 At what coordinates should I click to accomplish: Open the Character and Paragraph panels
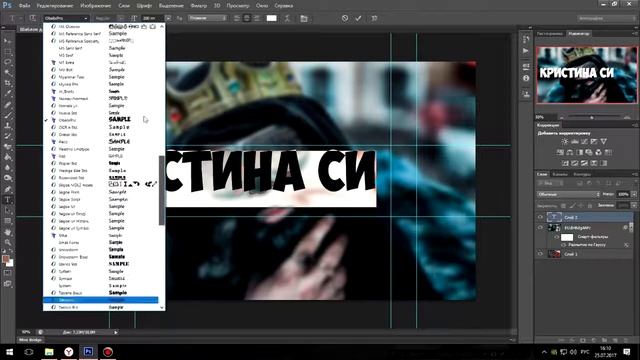point(304,18)
